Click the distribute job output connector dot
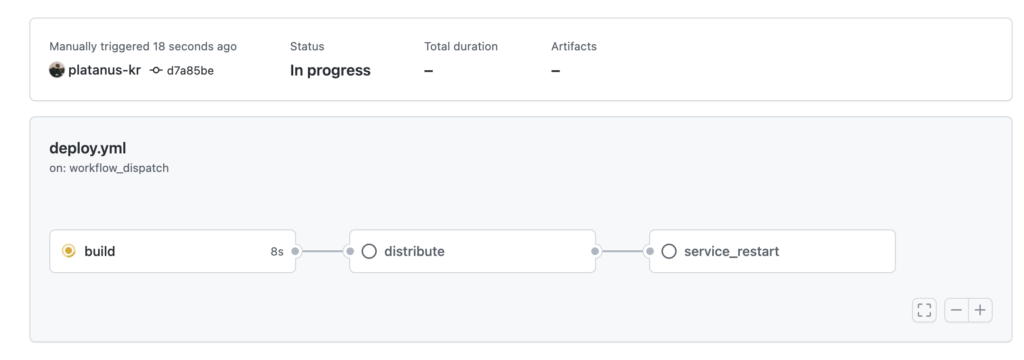This screenshot has height=360, width=1024. pyautogui.click(x=595, y=251)
